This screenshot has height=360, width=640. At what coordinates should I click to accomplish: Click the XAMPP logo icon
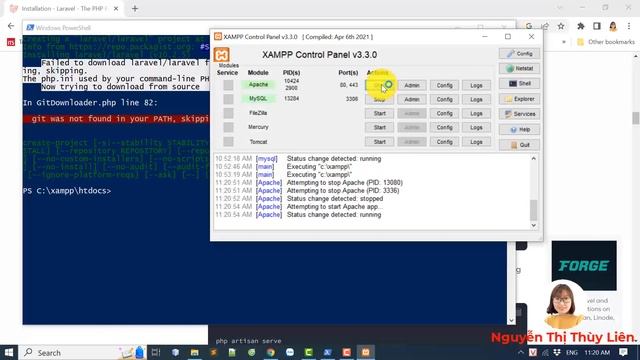[x=221, y=55]
